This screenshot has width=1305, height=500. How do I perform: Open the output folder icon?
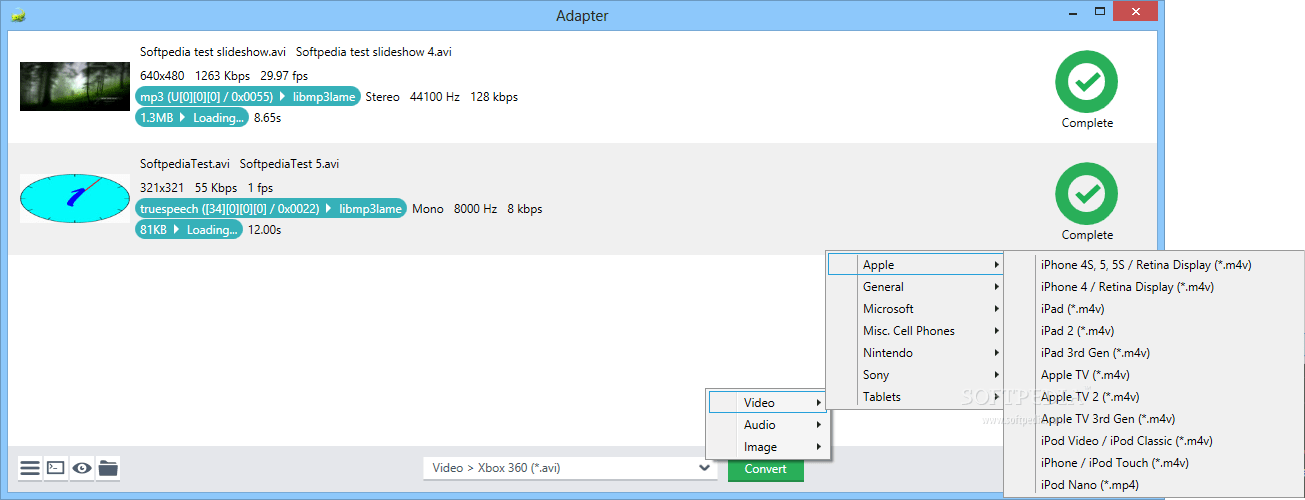click(x=108, y=467)
